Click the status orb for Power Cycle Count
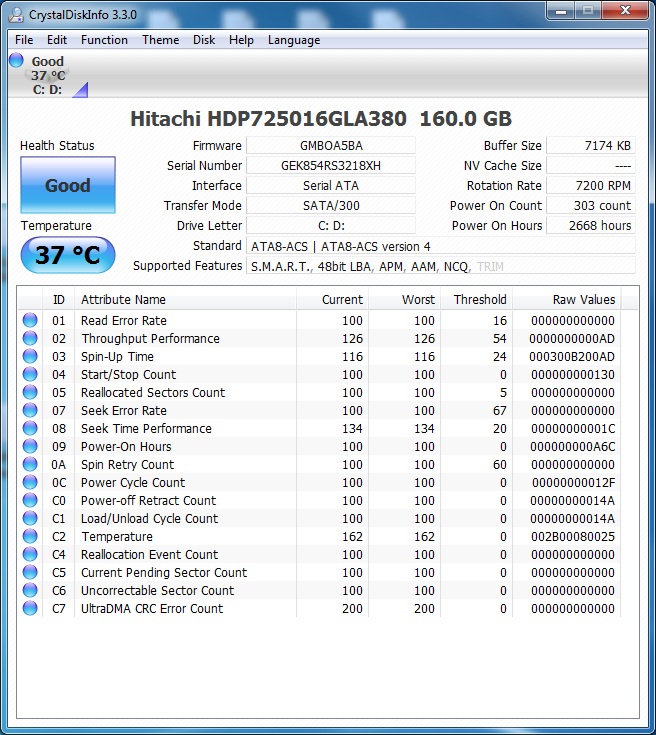The width and height of the screenshot is (656, 735). [30, 482]
